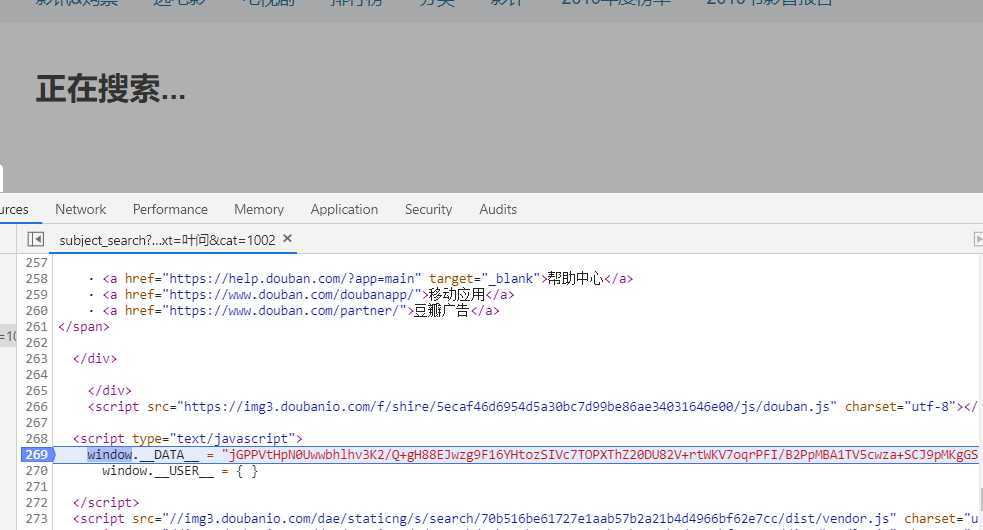This screenshot has height=530, width=983.
Task: Click line number 269 breakpoint marker
Action: point(37,455)
